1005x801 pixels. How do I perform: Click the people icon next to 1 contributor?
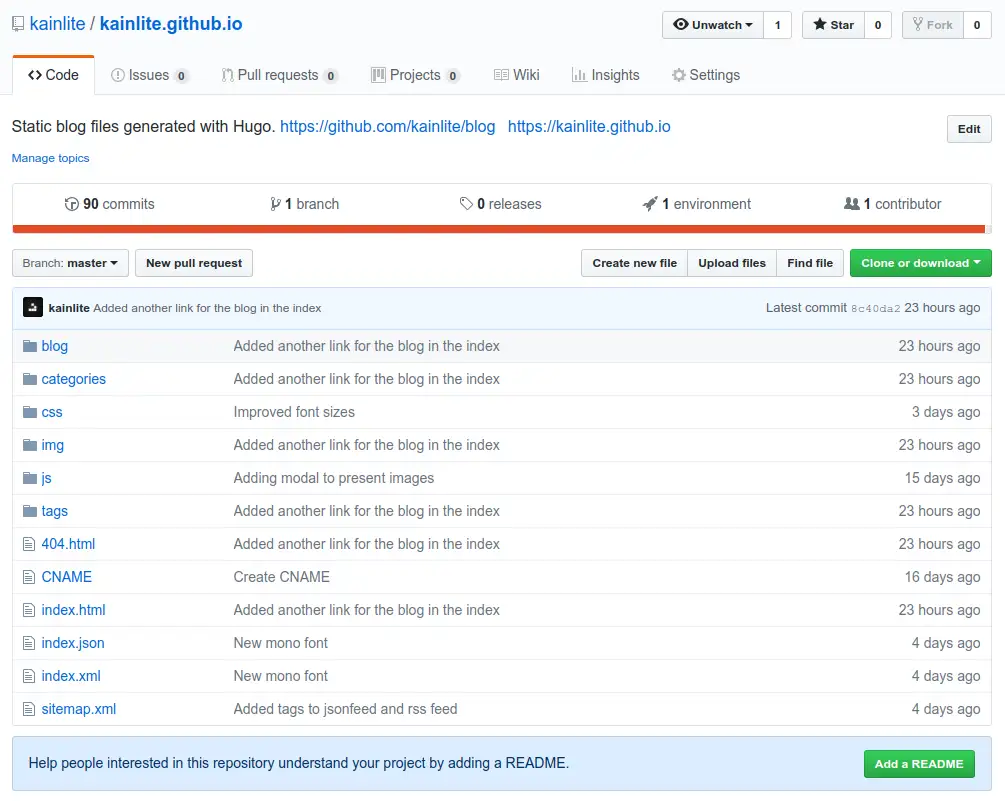click(852, 204)
